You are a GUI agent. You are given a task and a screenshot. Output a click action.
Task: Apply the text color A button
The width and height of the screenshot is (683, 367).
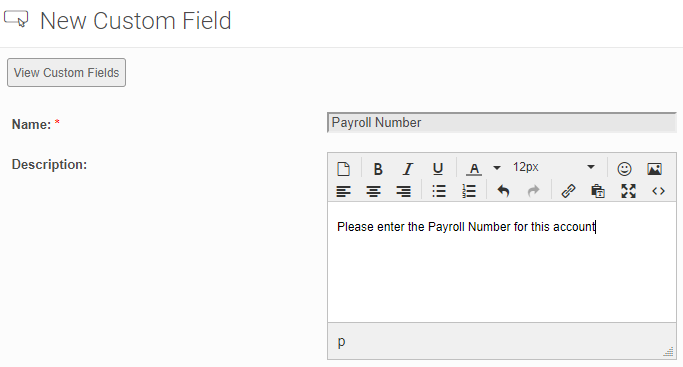coord(474,168)
